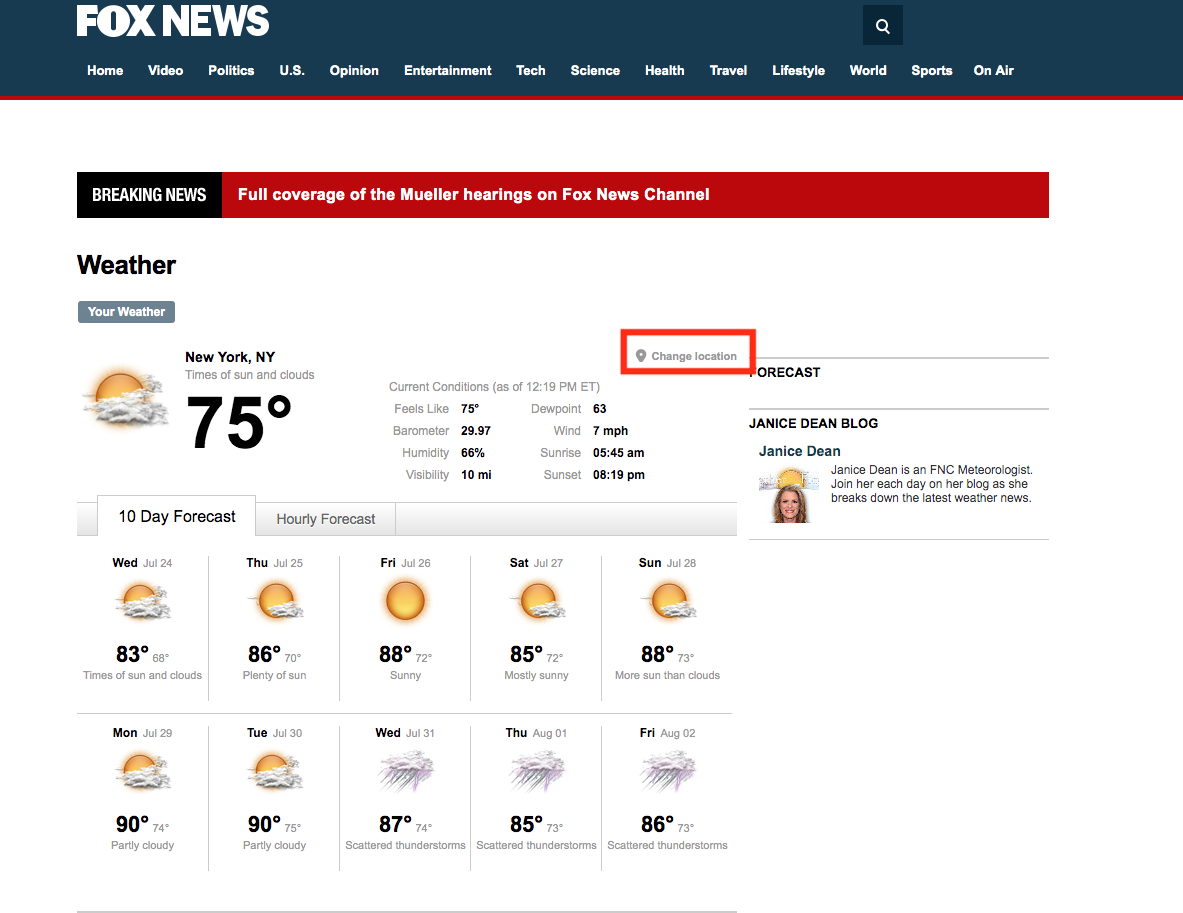The image size is (1183, 913).
Task: Click the Fri Jul 26 high 88°
Action: click(395, 654)
